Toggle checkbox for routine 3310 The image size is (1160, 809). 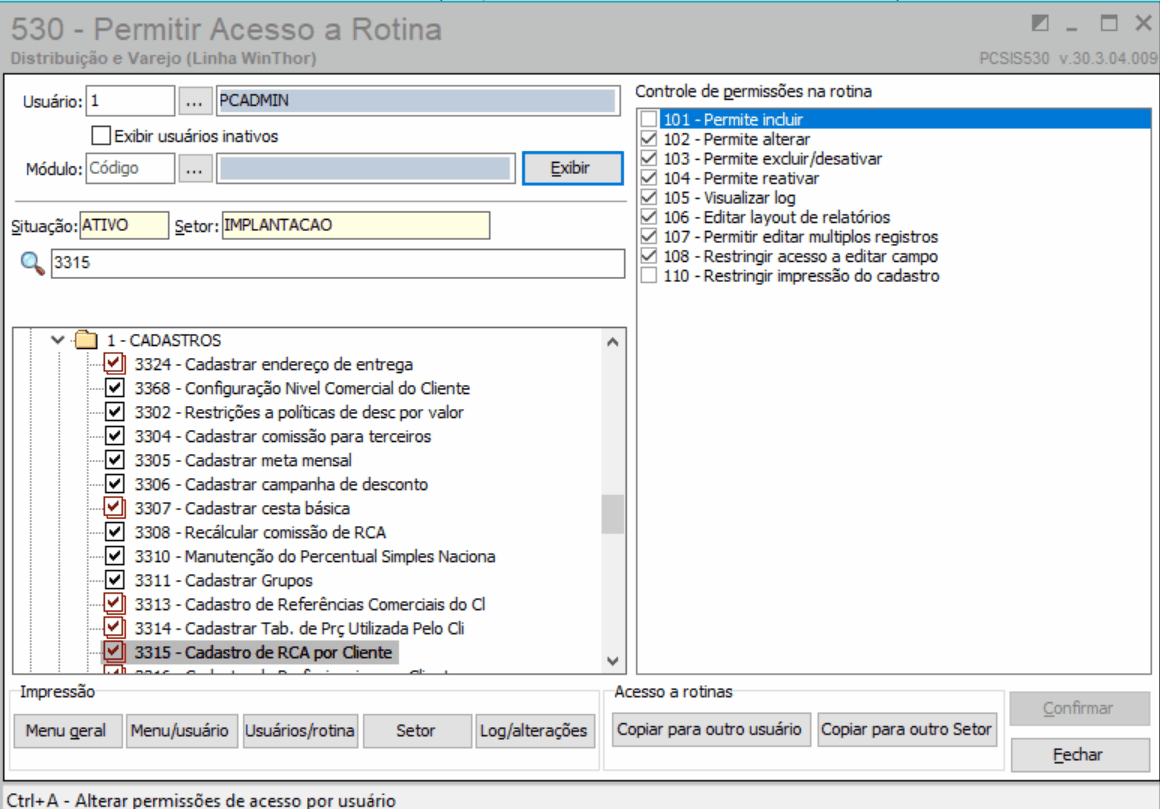(114, 556)
